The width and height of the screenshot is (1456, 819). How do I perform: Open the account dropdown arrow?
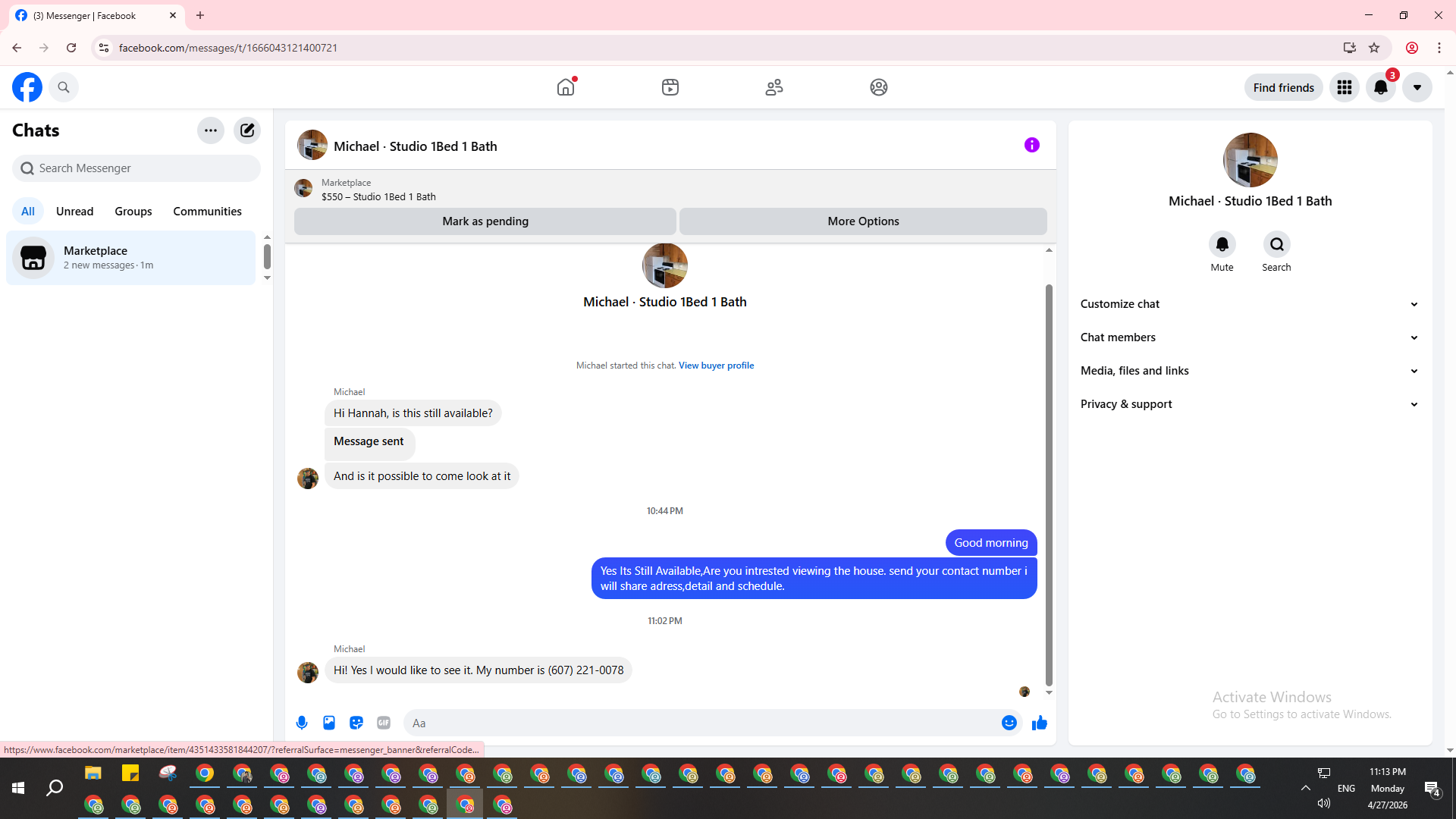click(x=1417, y=87)
